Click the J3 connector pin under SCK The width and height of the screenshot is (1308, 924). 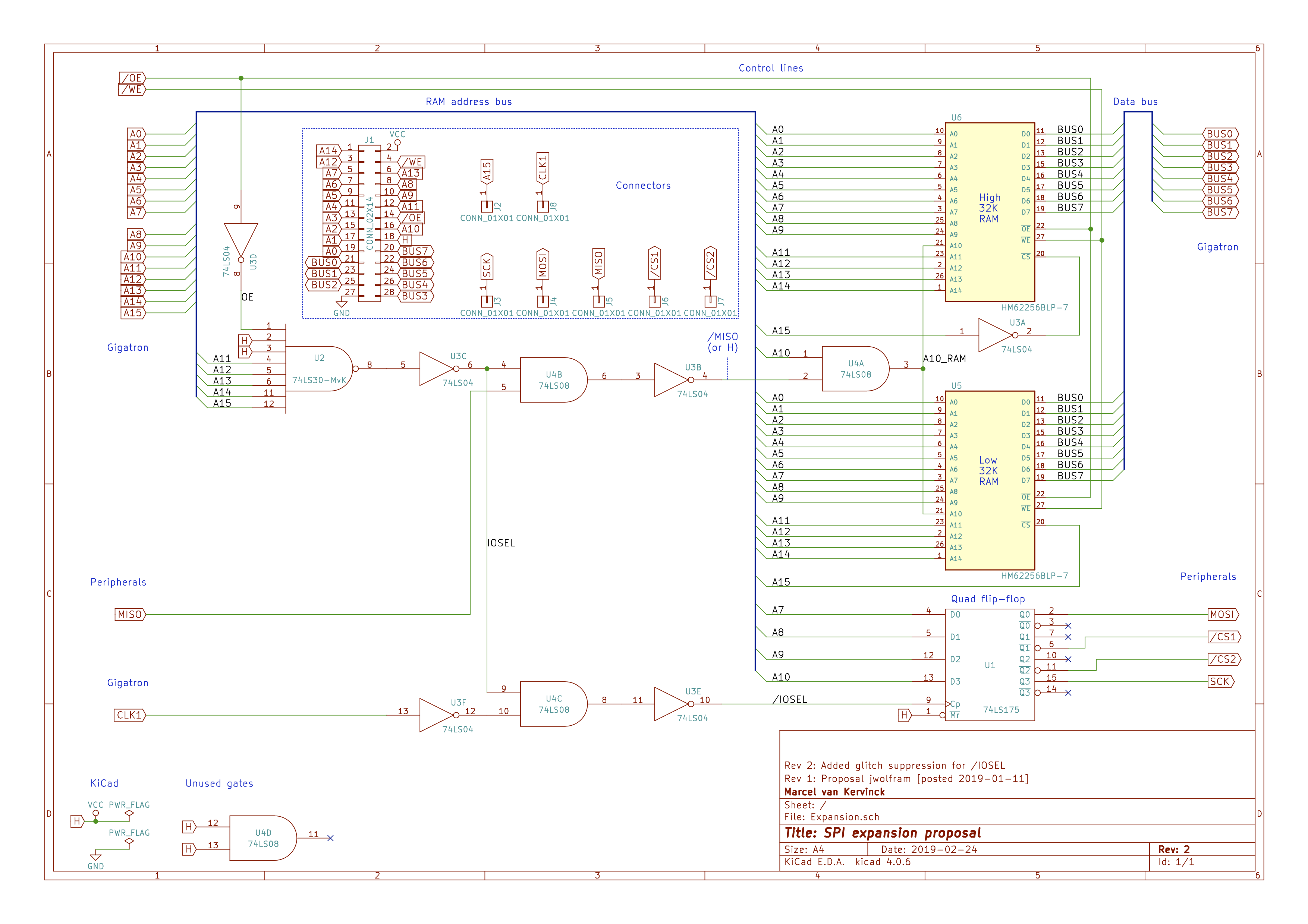click(487, 302)
